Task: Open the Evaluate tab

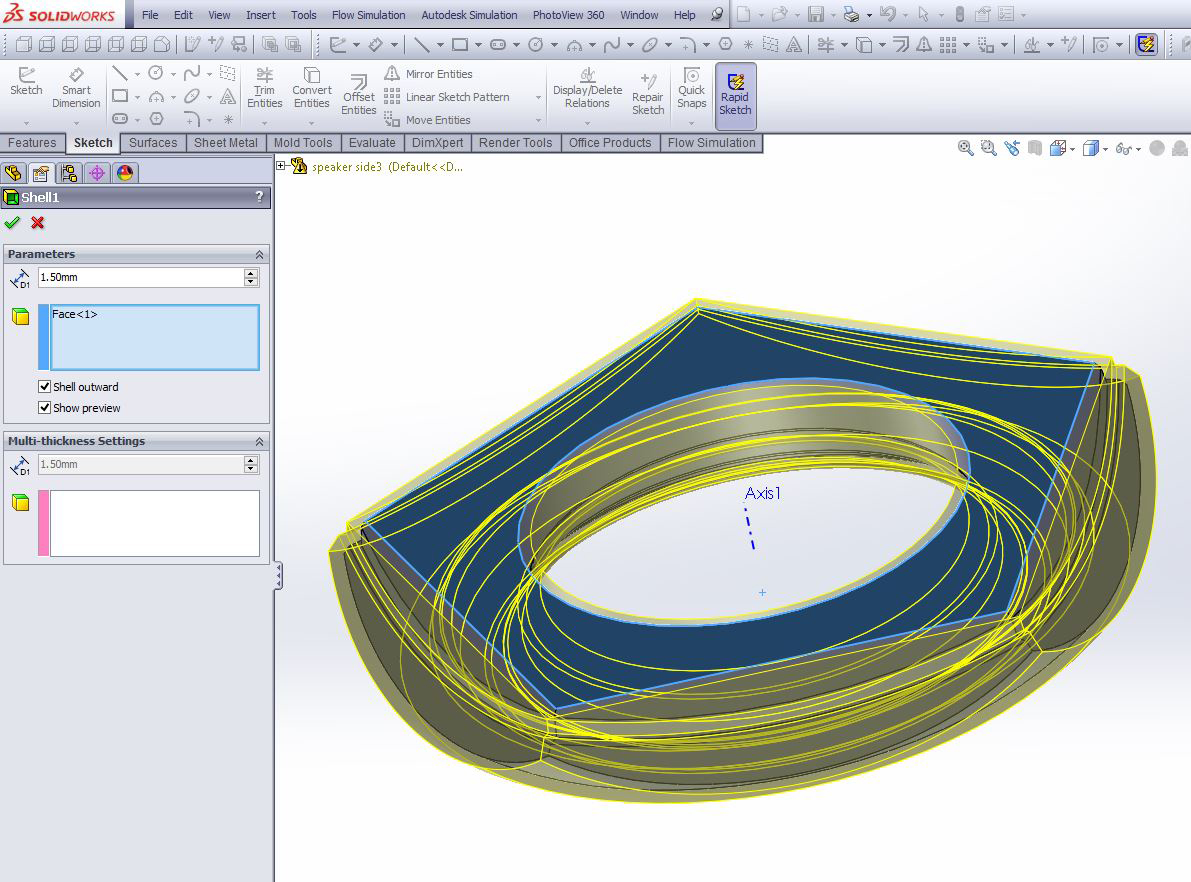Action: (372, 143)
